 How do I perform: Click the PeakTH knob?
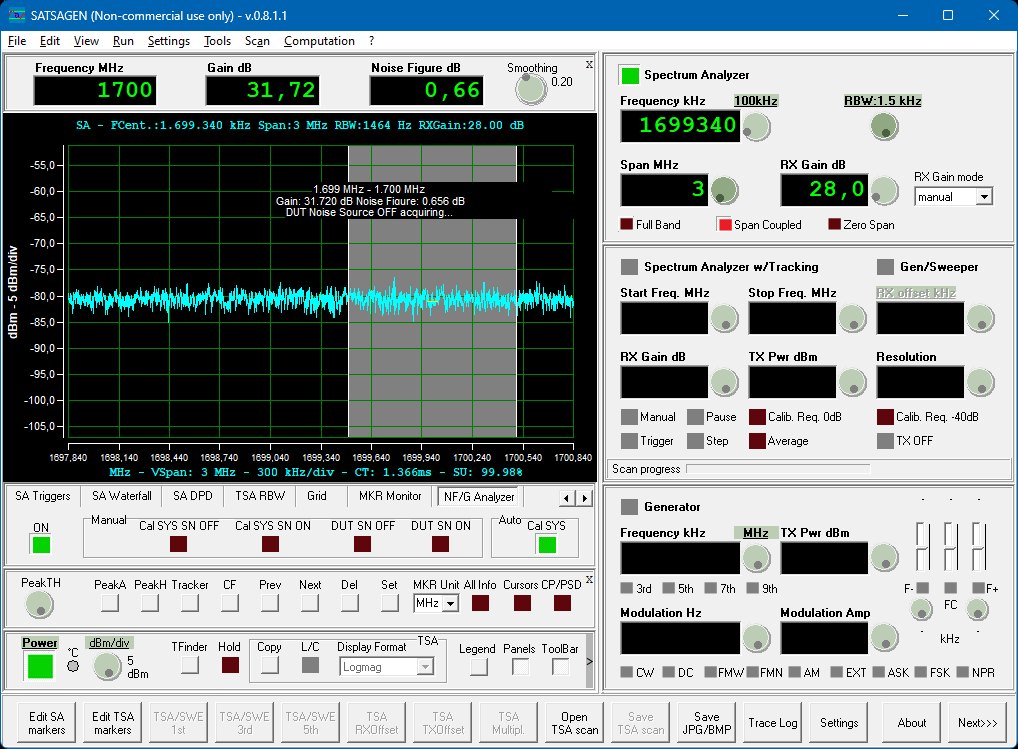click(x=39, y=604)
